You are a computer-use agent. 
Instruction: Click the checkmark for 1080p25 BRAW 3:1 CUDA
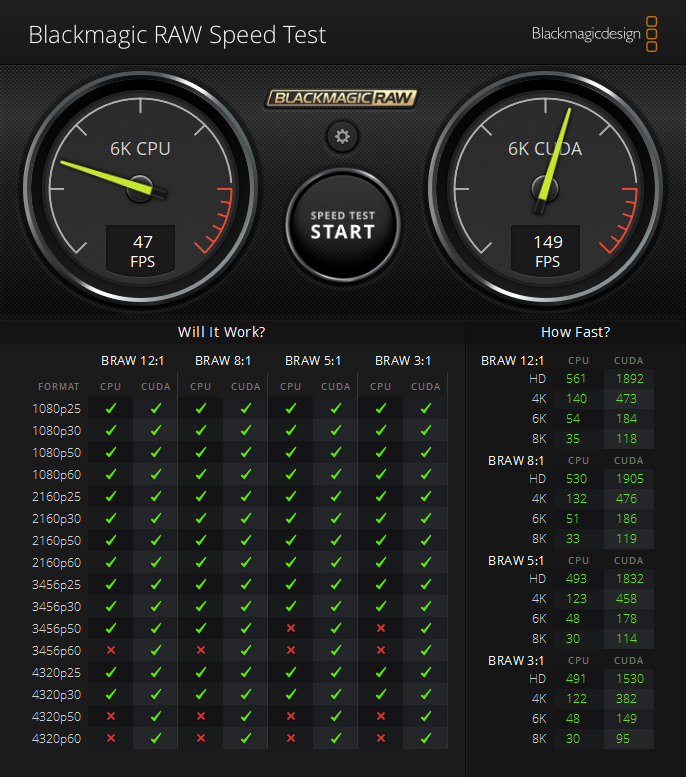[426, 408]
